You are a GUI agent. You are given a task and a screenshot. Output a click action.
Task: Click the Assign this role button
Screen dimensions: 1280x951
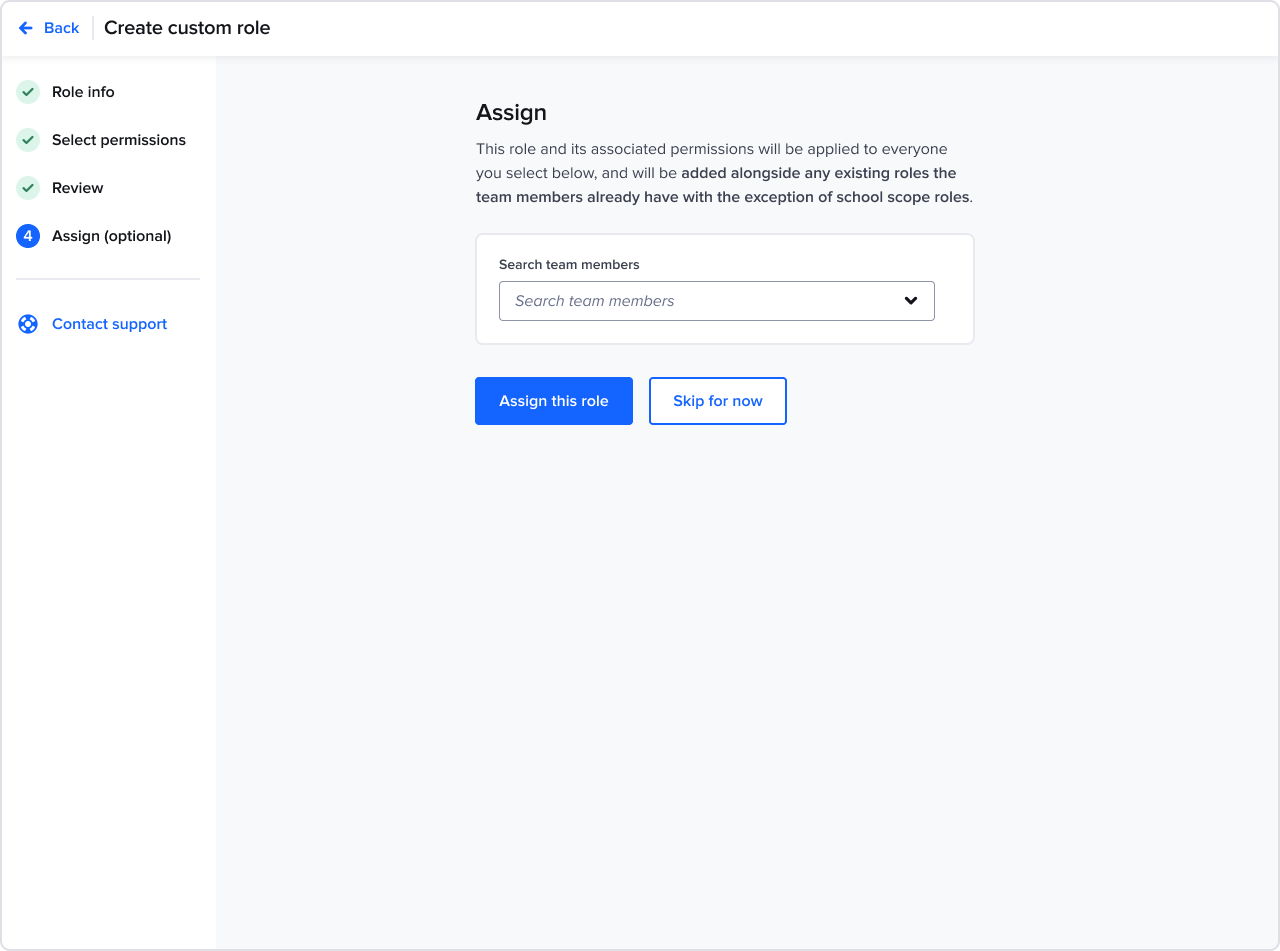[554, 401]
